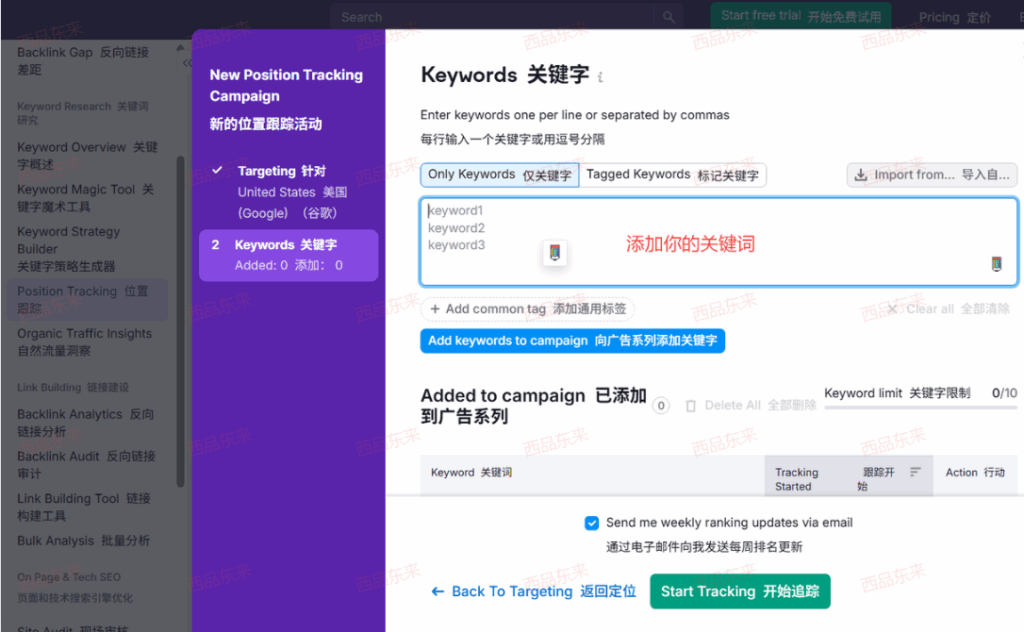Select the Only Keywords option
Viewport: 1024px width, 632px height.
click(499, 175)
